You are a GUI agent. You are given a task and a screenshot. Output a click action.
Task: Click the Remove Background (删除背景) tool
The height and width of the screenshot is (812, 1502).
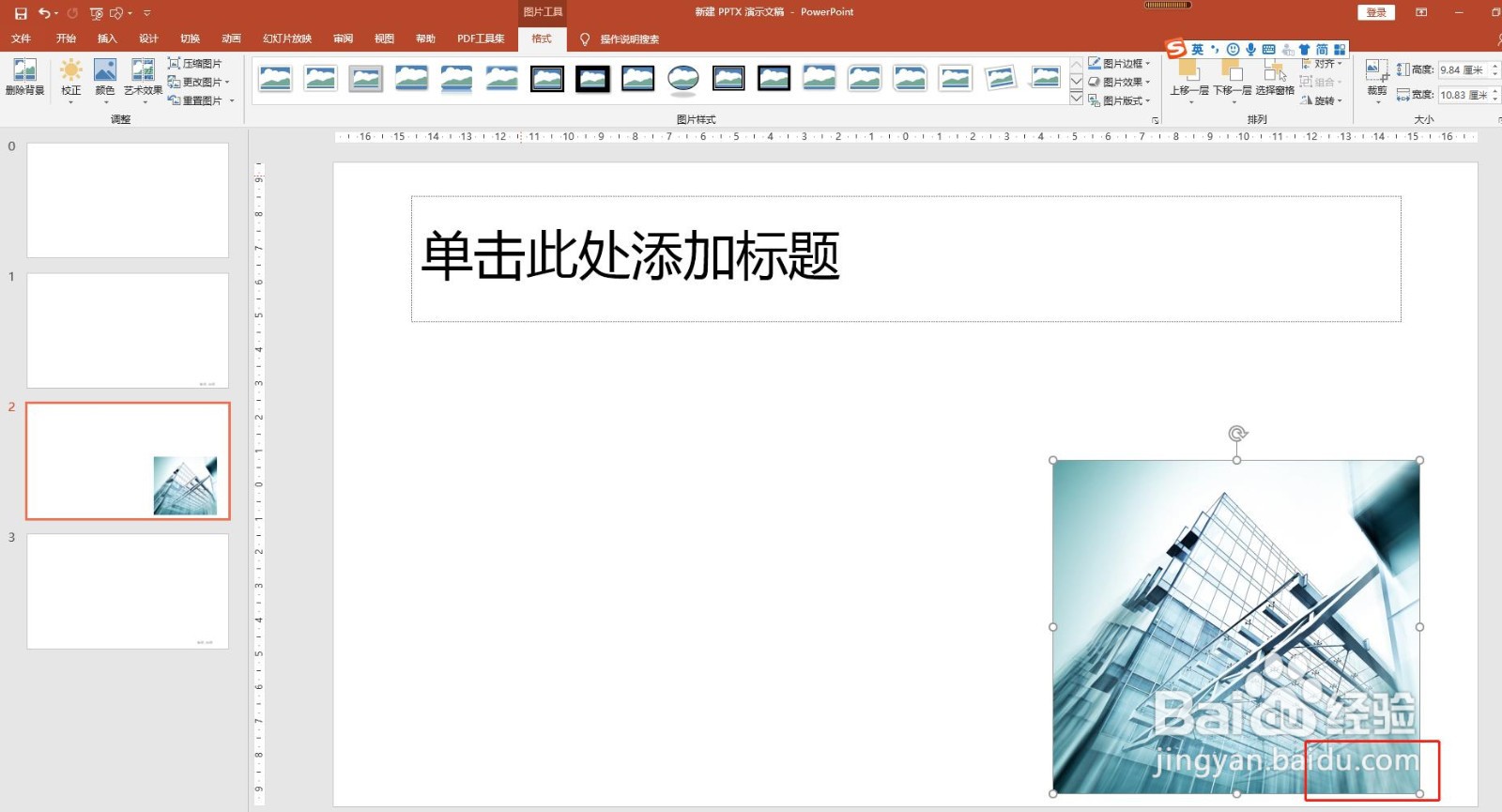click(24, 78)
